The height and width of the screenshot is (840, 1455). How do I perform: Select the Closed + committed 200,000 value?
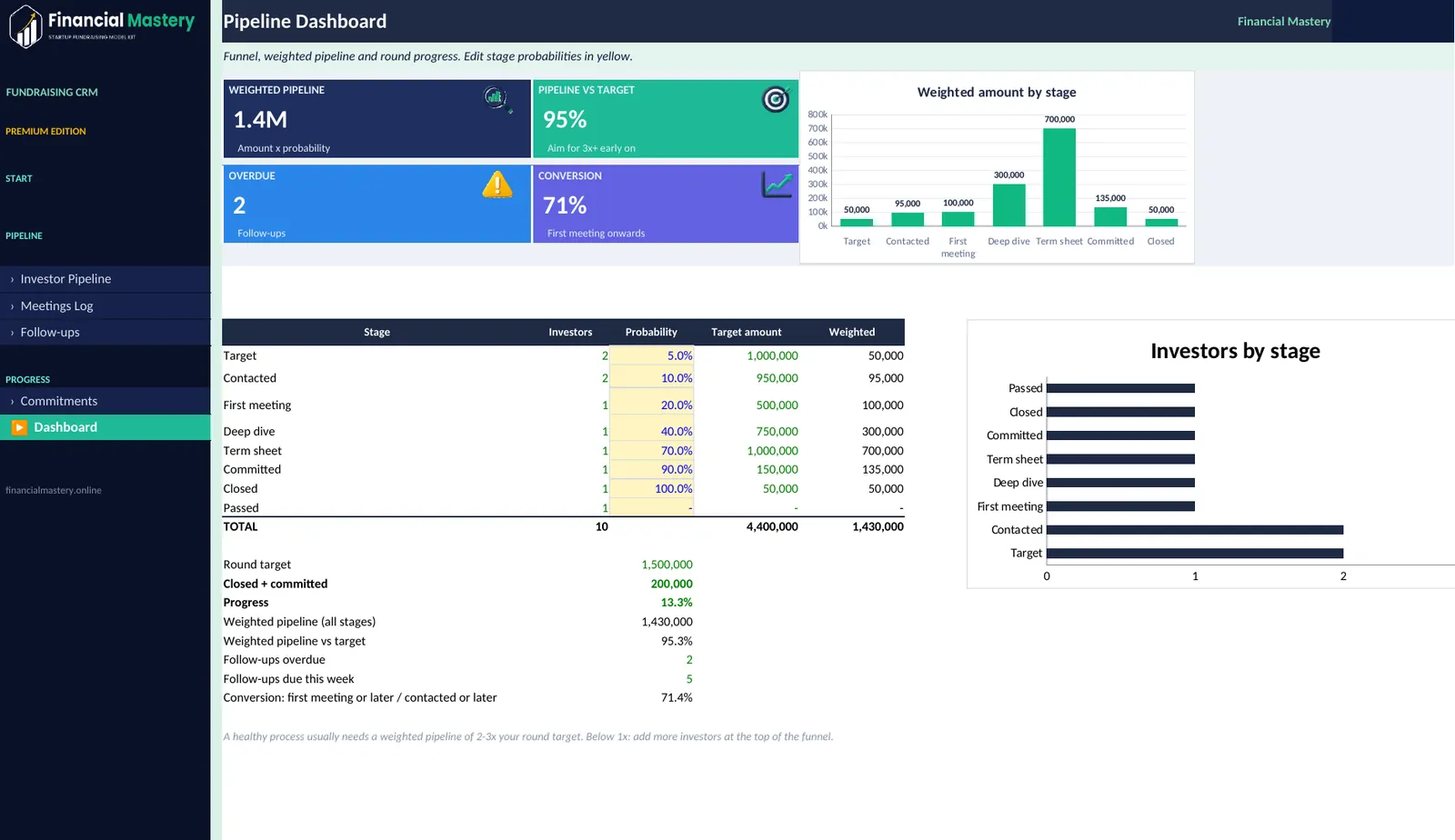click(x=671, y=584)
